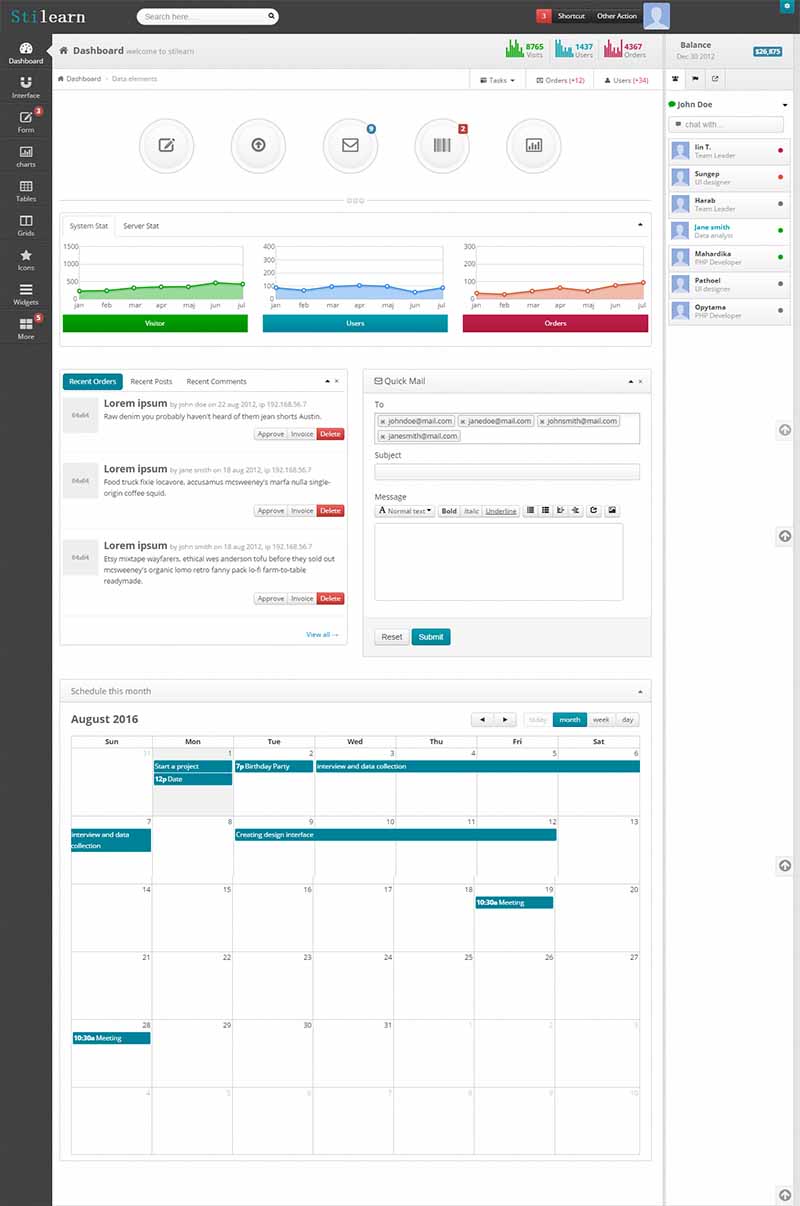Click the View all link
This screenshot has width=800, height=1206.
click(322, 635)
